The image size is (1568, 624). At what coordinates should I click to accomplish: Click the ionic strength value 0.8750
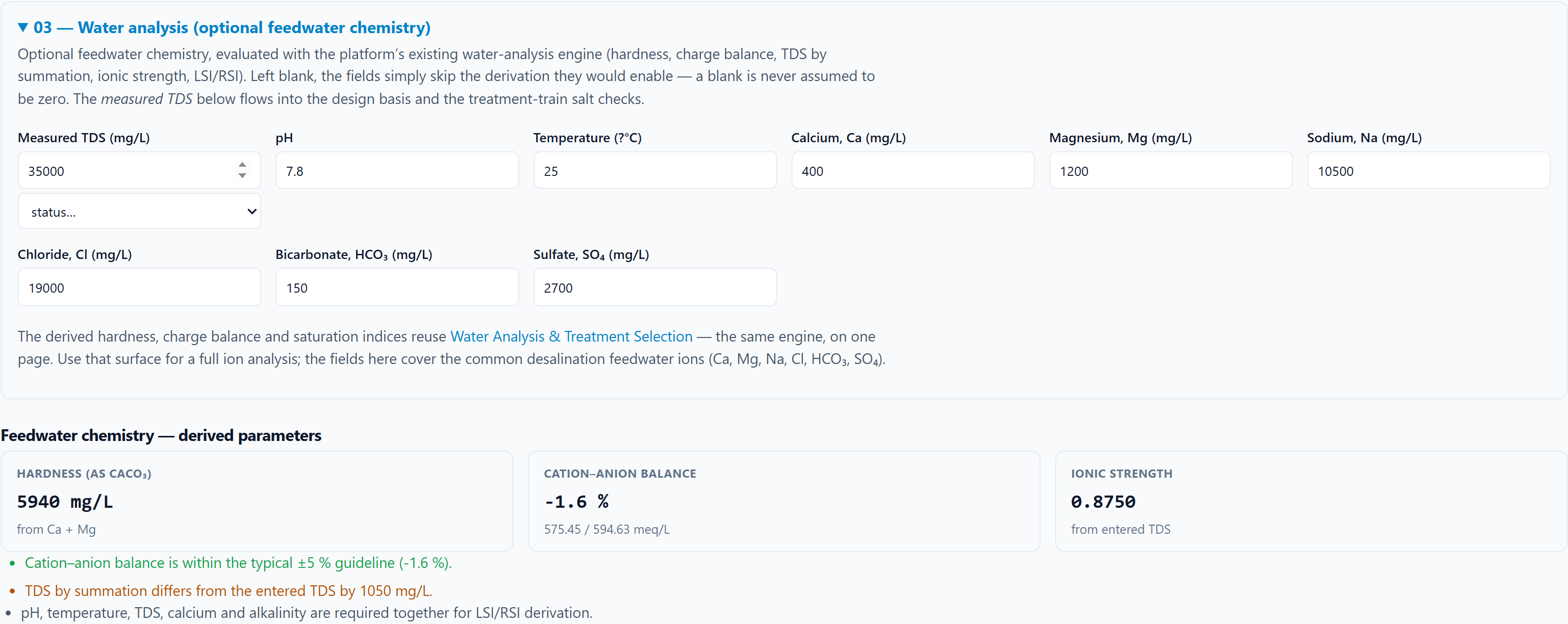tap(1103, 502)
